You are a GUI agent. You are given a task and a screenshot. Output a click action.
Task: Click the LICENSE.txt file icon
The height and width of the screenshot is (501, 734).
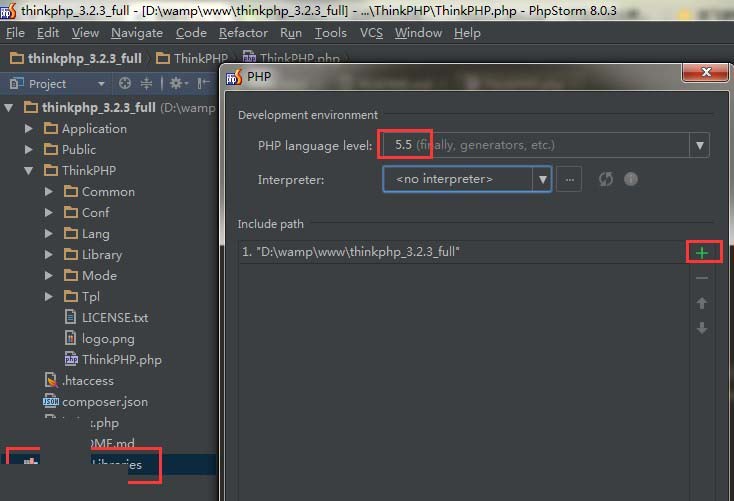[70, 317]
